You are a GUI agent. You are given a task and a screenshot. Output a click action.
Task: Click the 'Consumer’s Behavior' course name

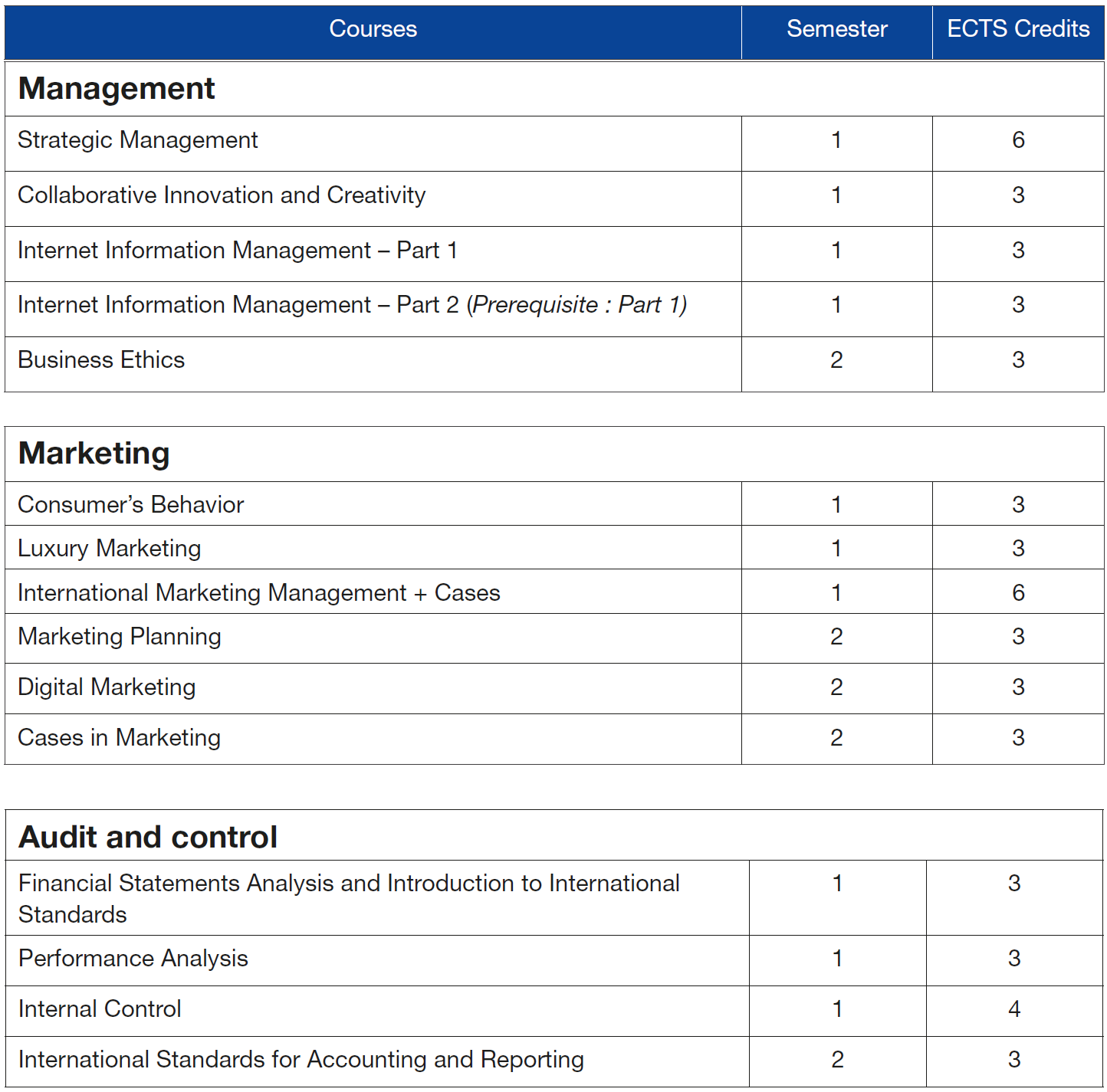coord(131,505)
